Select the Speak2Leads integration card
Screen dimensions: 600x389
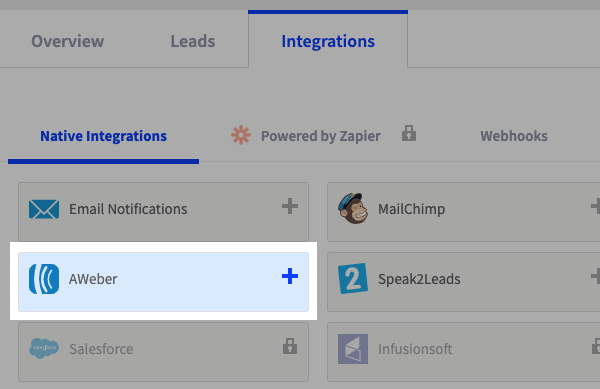(x=463, y=282)
